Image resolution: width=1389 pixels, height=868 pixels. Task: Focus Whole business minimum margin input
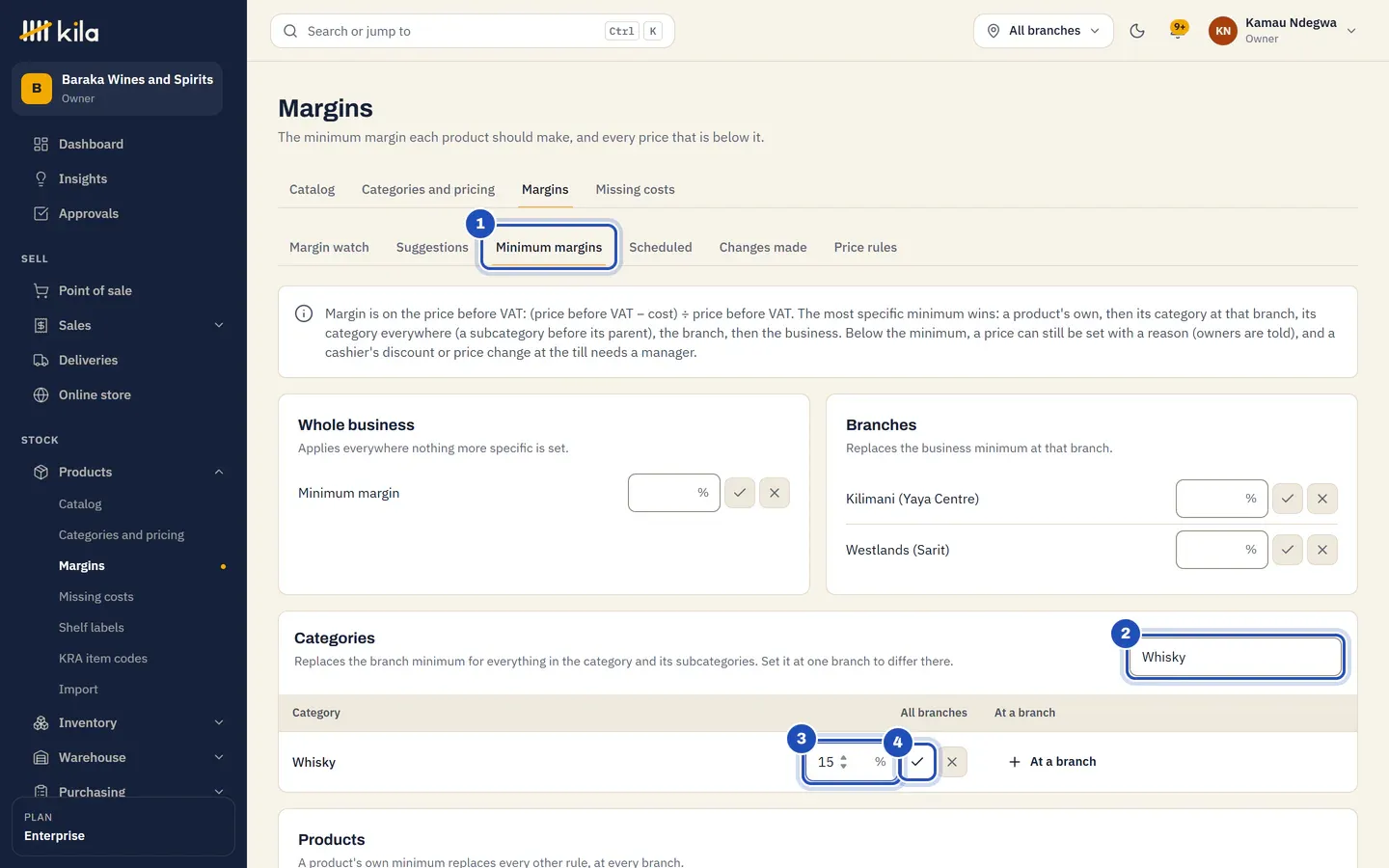673,493
